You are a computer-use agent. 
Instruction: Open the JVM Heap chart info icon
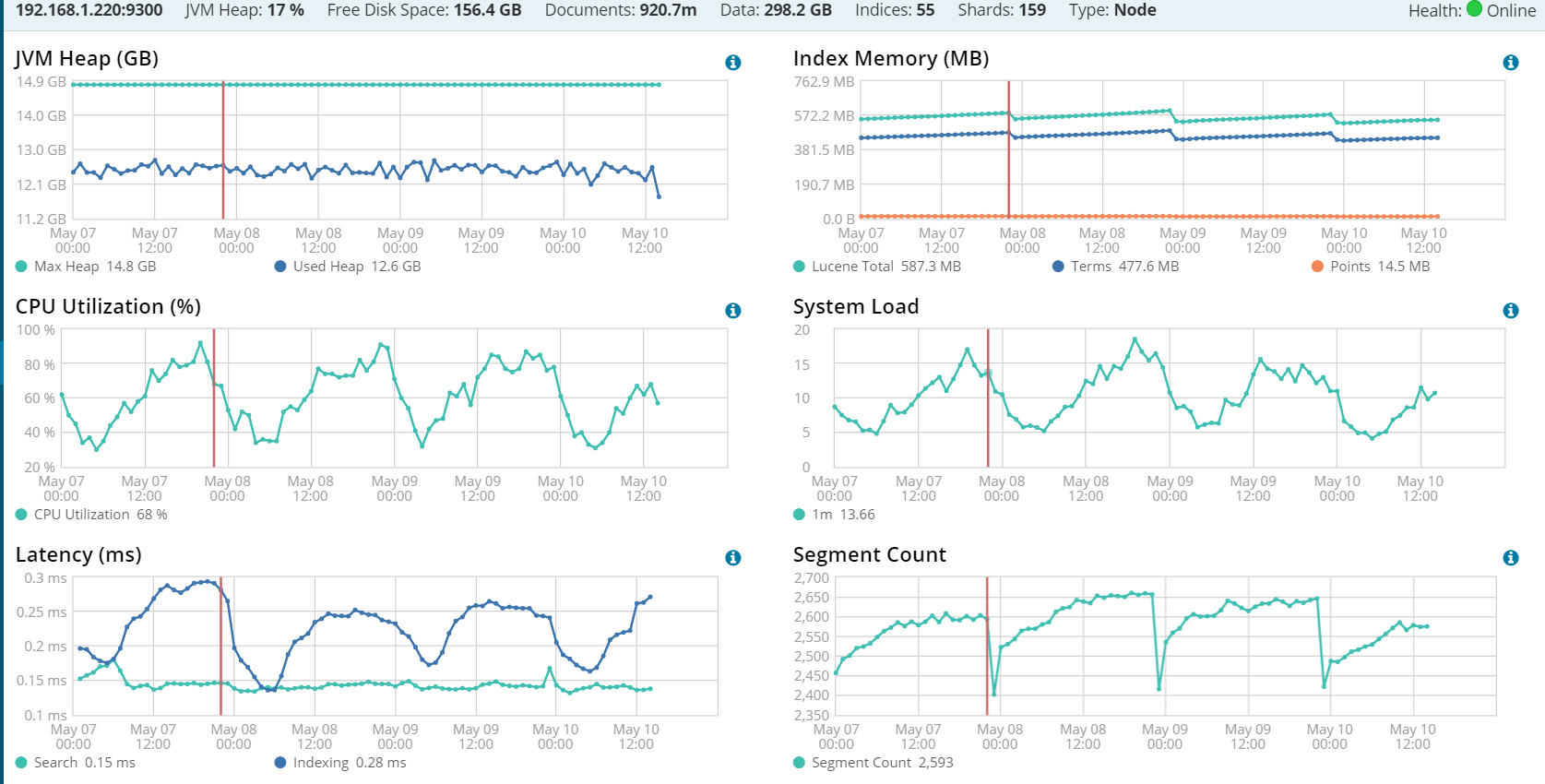733,63
